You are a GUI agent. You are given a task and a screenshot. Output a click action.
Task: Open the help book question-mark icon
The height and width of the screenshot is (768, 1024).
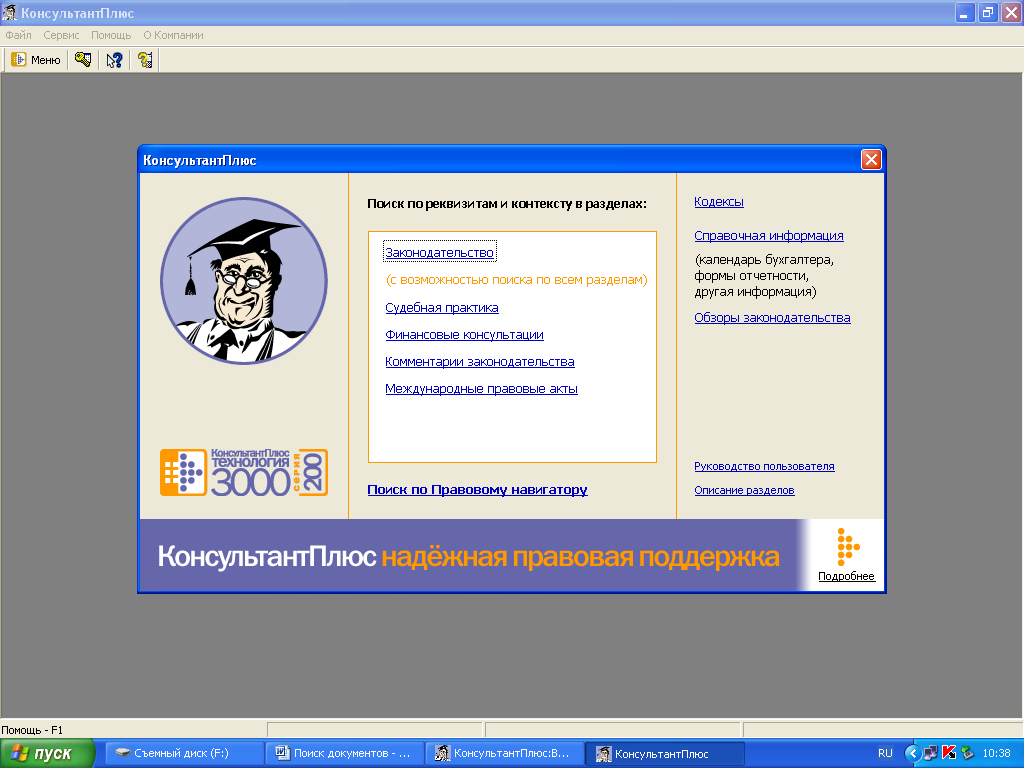coord(145,60)
